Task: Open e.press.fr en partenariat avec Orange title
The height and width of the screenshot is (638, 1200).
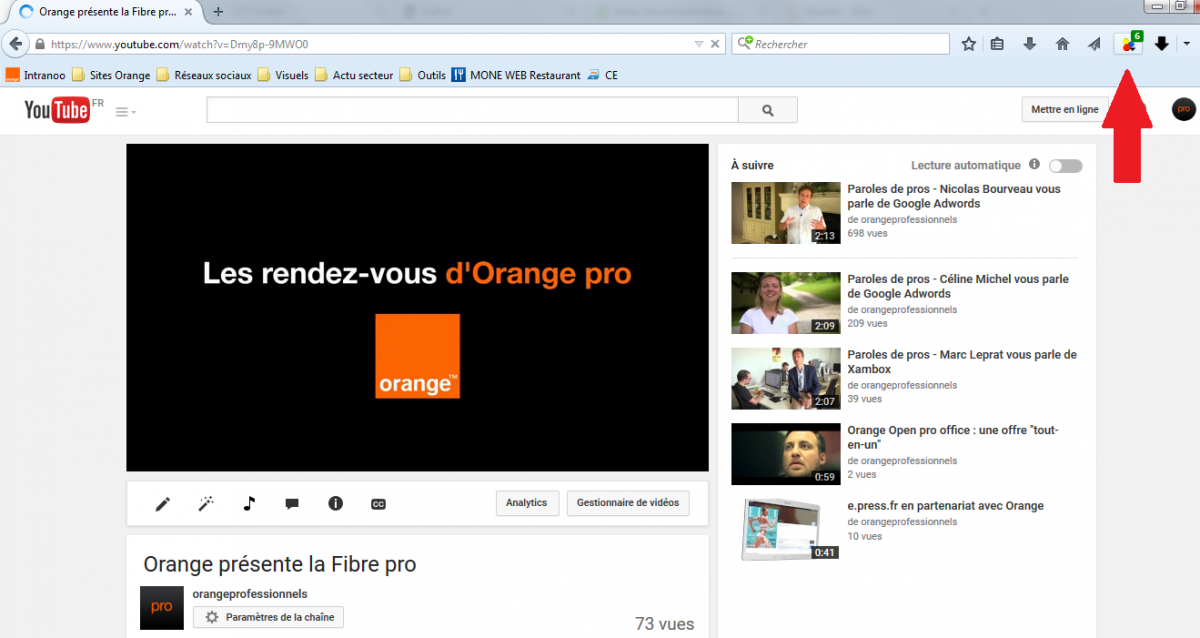Action: point(945,506)
